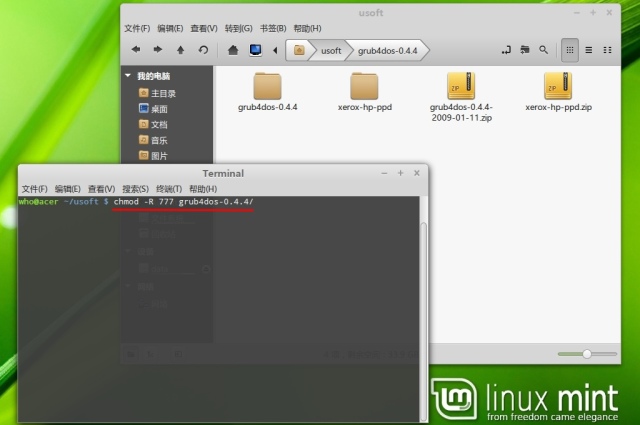The width and height of the screenshot is (640, 425).
Task: Open the search magnifier in toolbar
Action: (543, 50)
